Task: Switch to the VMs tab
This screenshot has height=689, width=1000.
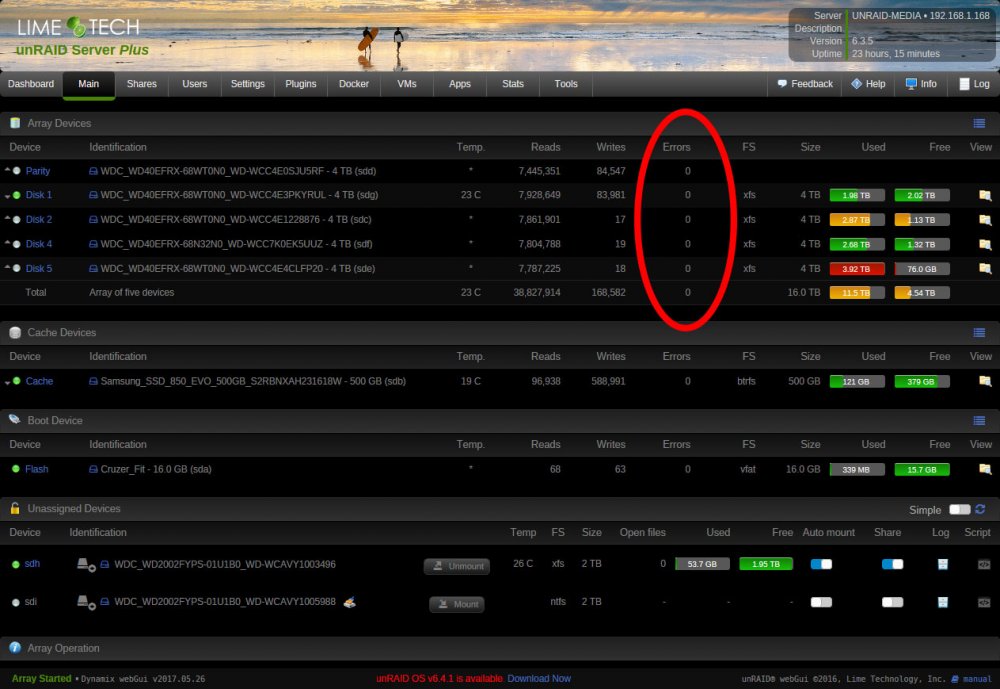Action: click(406, 84)
